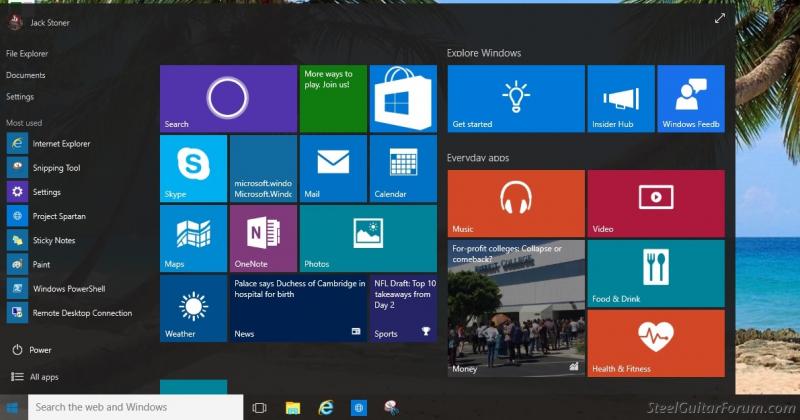The image size is (800, 420).
Task: Click the Everyday apps group heading
Action: [x=478, y=158]
